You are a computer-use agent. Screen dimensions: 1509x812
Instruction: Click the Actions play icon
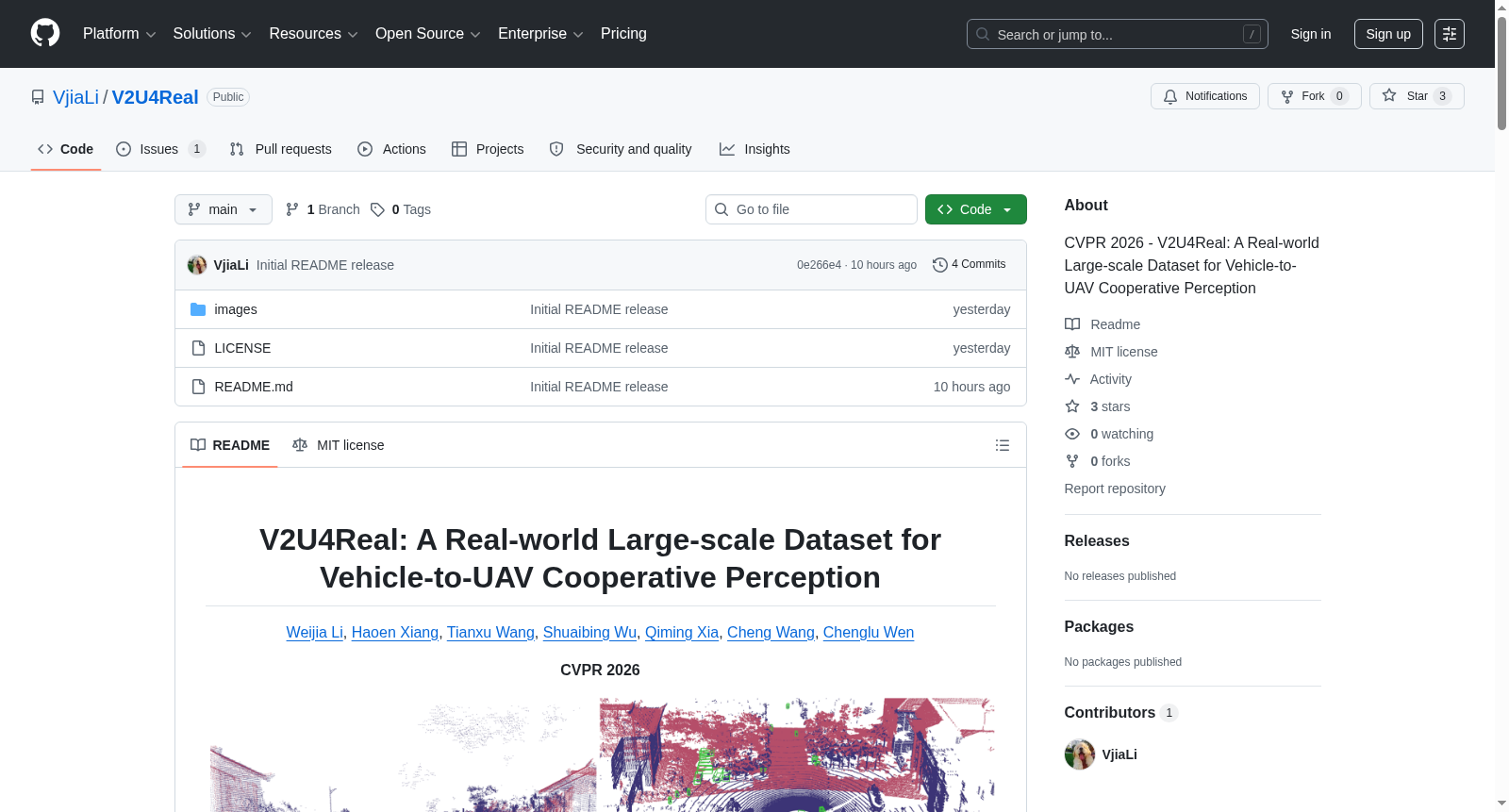tap(365, 149)
